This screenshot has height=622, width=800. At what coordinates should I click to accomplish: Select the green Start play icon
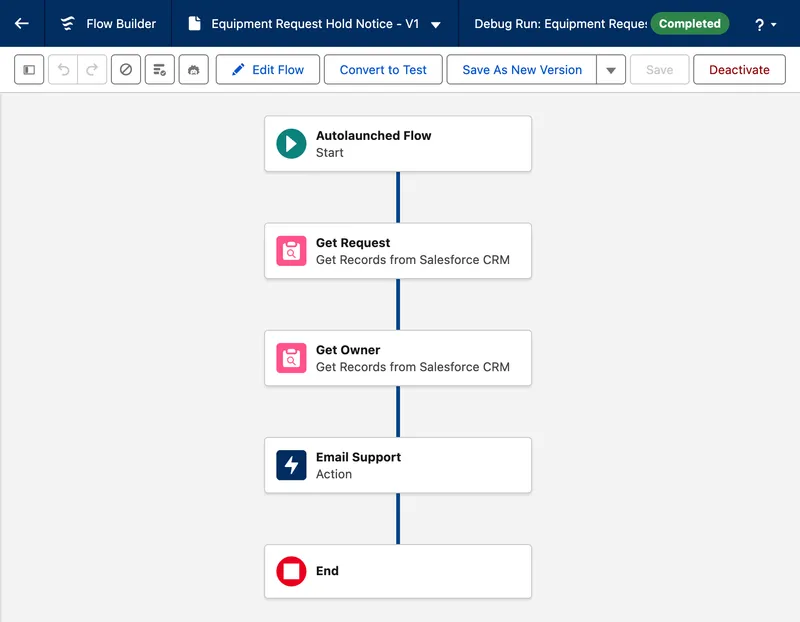[291, 143]
